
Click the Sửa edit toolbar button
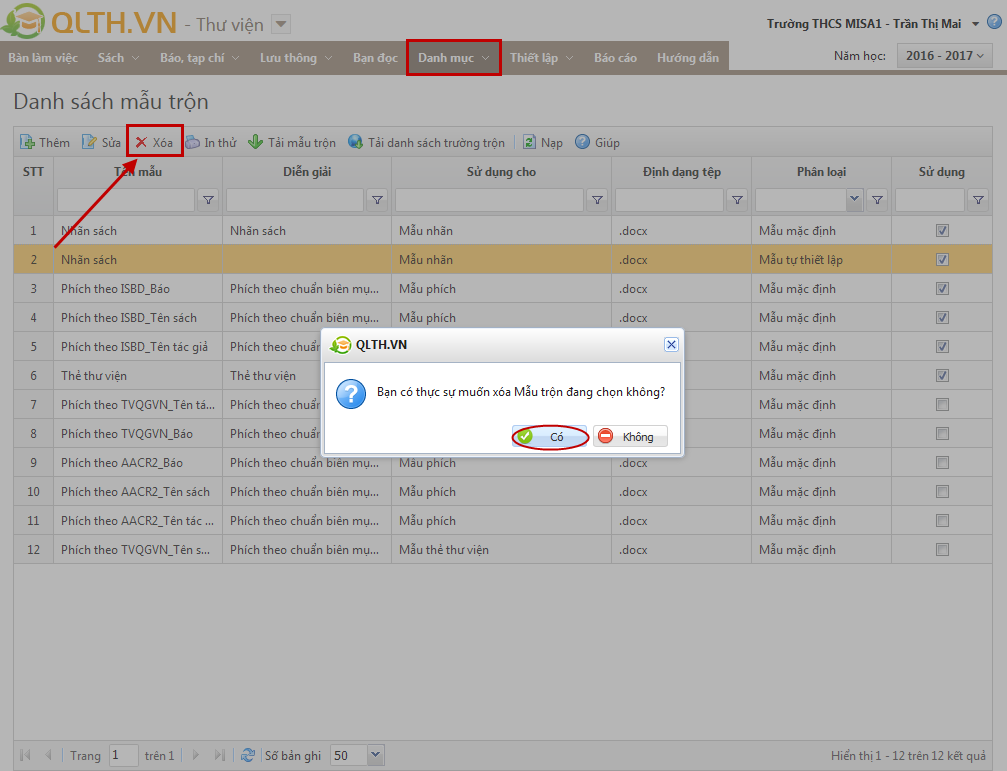tap(101, 143)
